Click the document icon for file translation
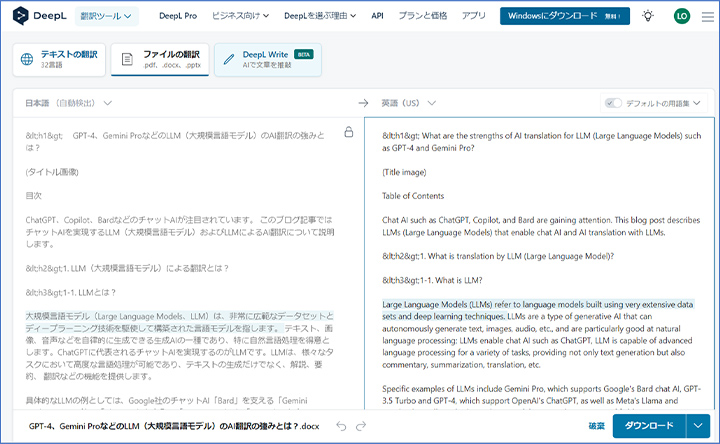This screenshot has height=444, width=720. pos(127,59)
